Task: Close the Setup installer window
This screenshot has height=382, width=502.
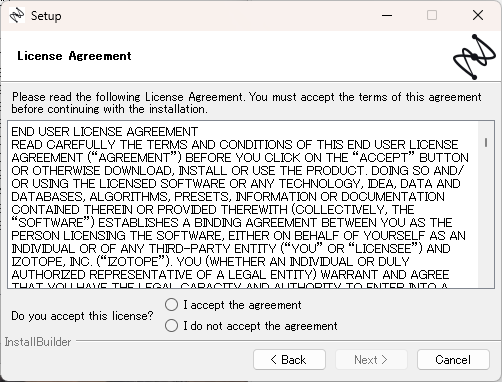Action: [478, 15]
